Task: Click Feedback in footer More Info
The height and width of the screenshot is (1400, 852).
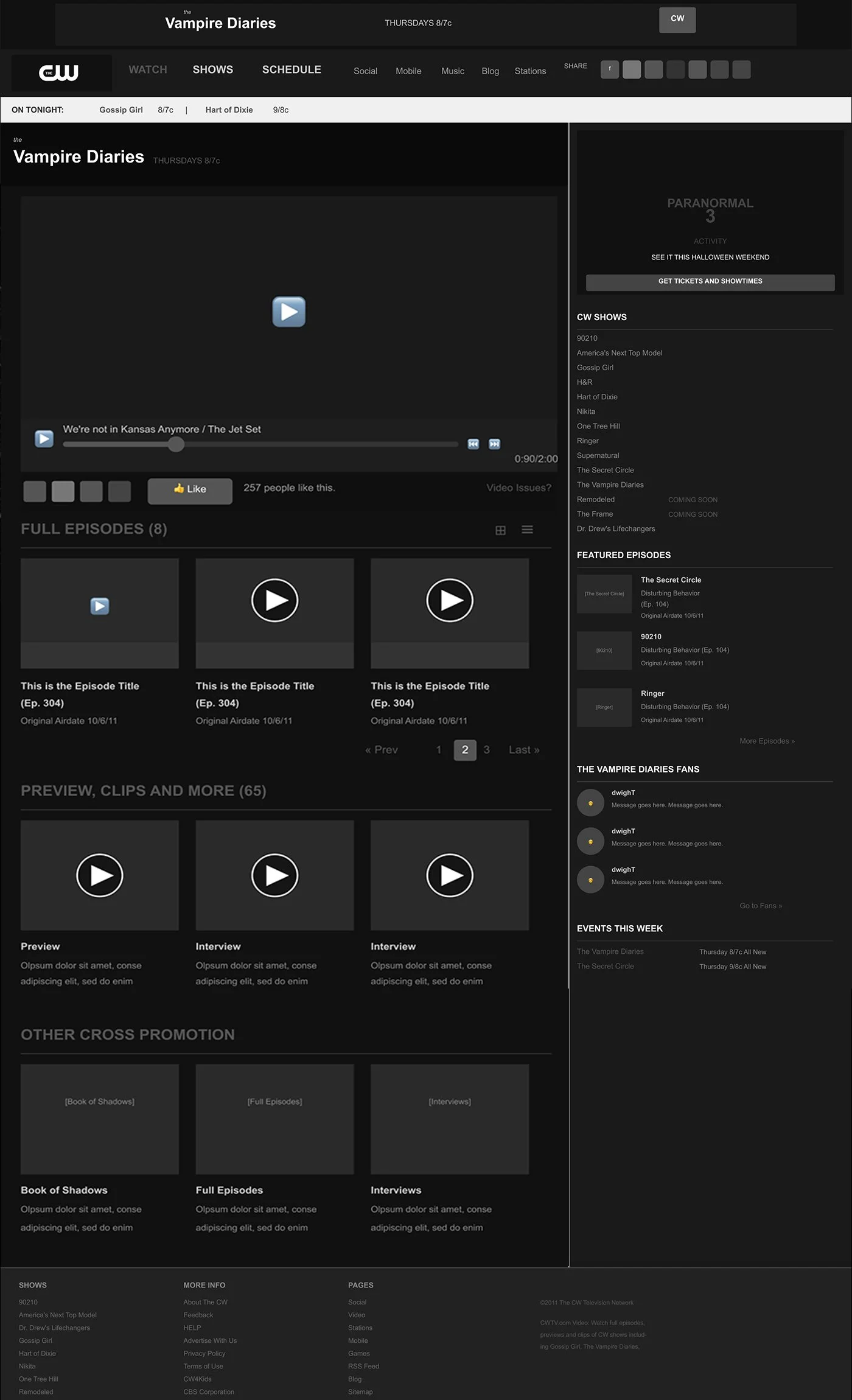Action: pos(198,1315)
